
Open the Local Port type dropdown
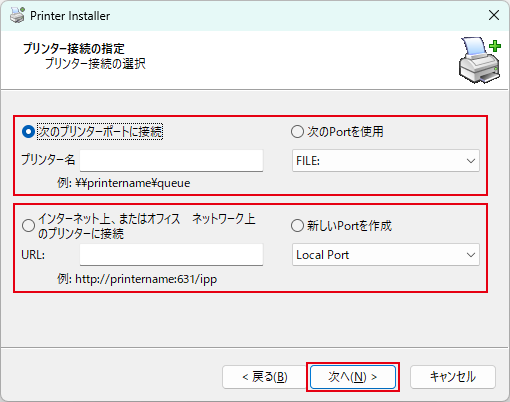pyautogui.click(x=386, y=255)
